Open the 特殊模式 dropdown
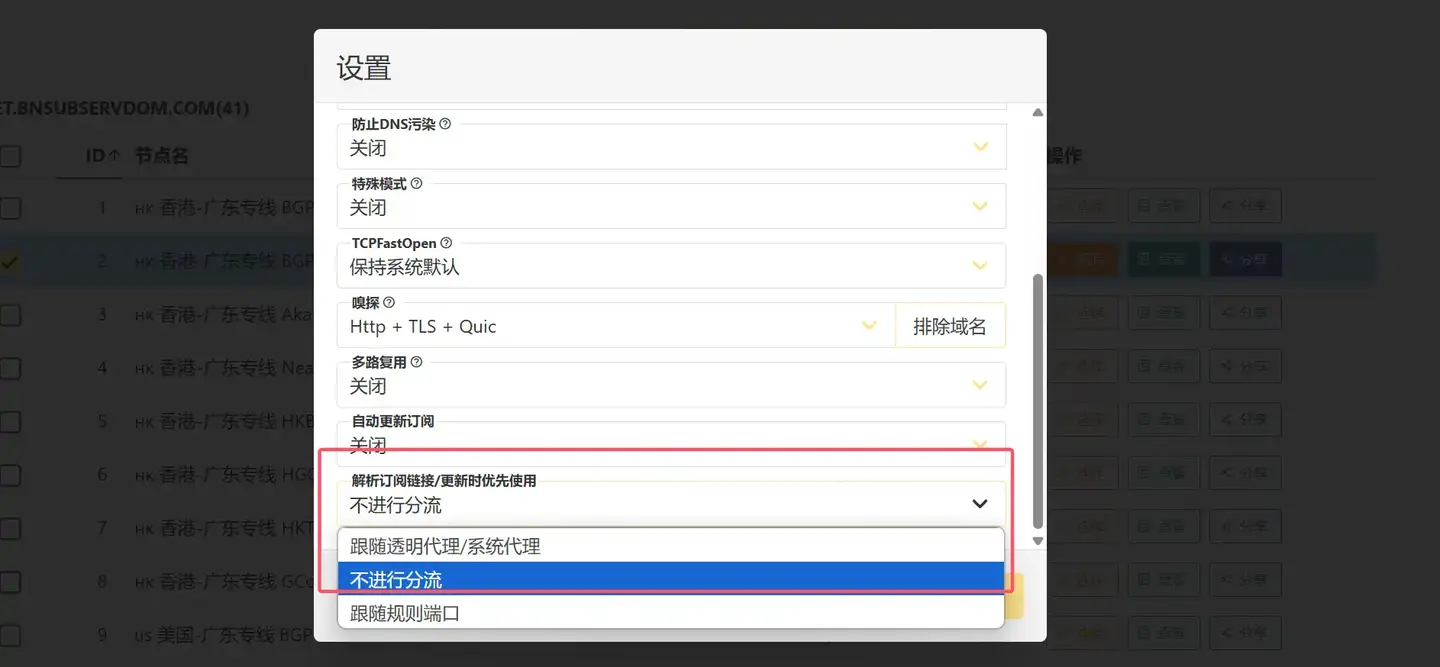This screenshot has height=667, width=1440. (x=671, y=206)
